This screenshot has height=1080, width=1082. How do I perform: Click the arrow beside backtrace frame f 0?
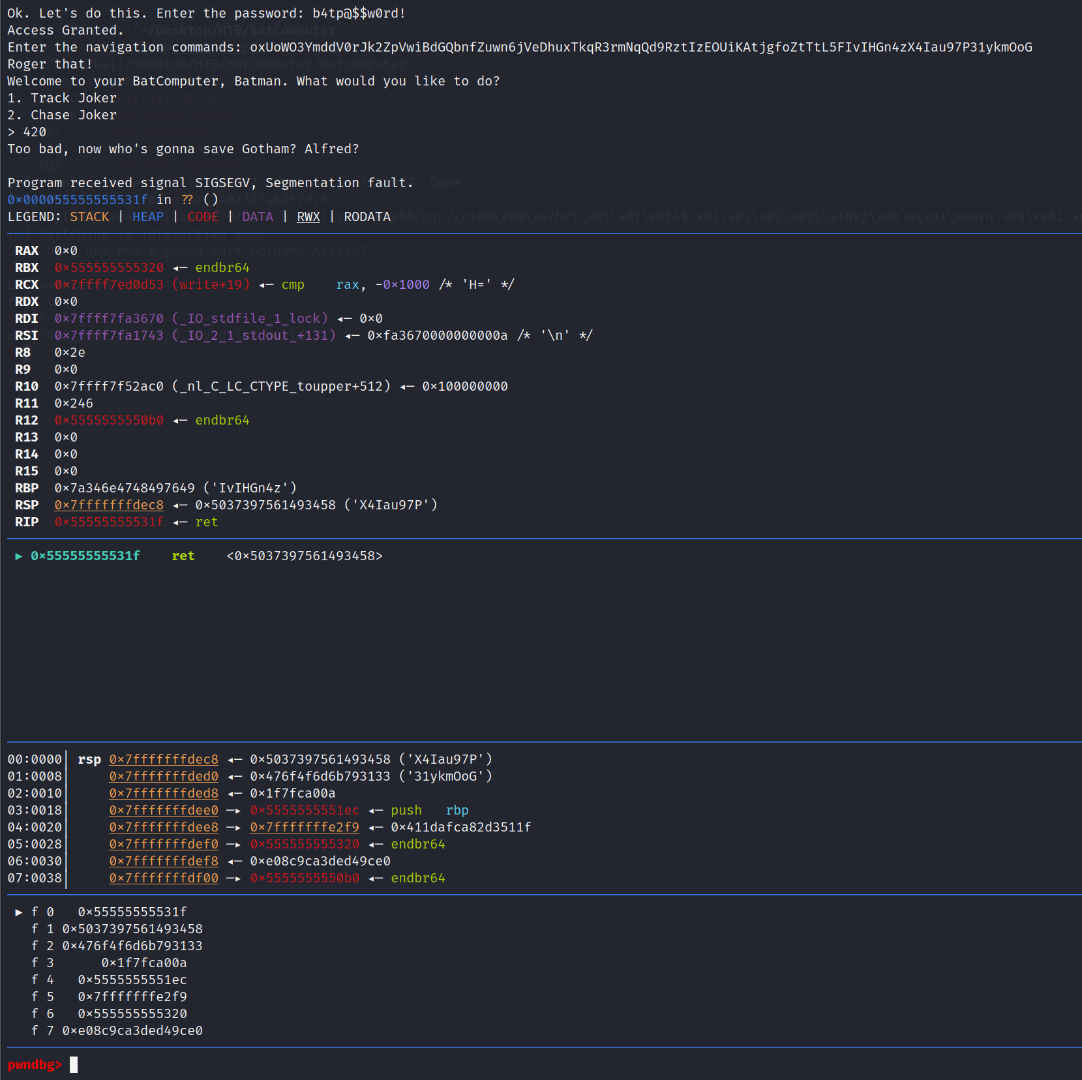[x=19, y=912]
